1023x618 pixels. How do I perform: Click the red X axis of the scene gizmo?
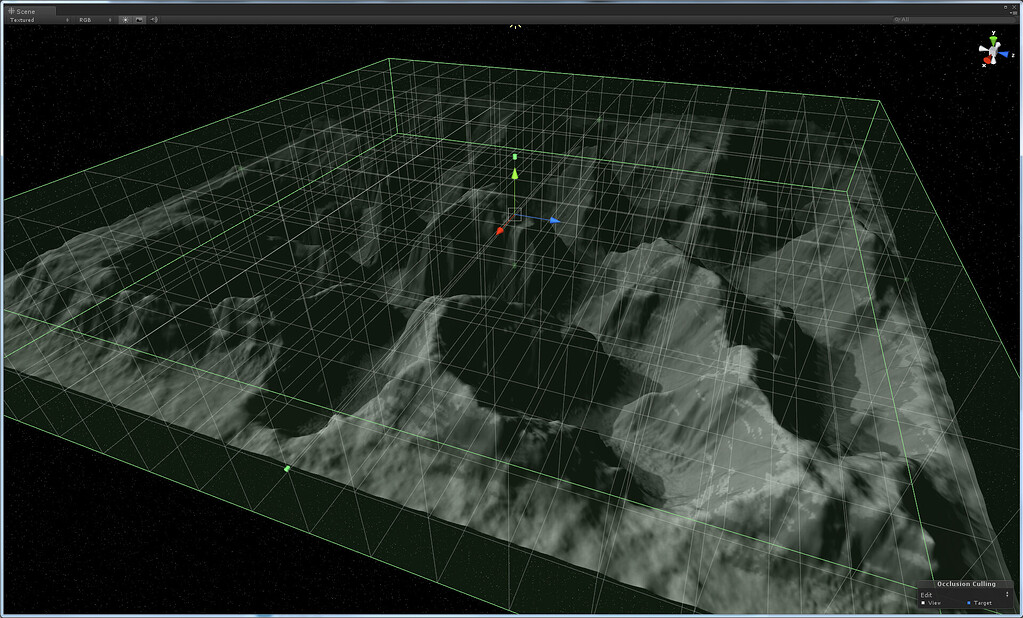(987, 59)
